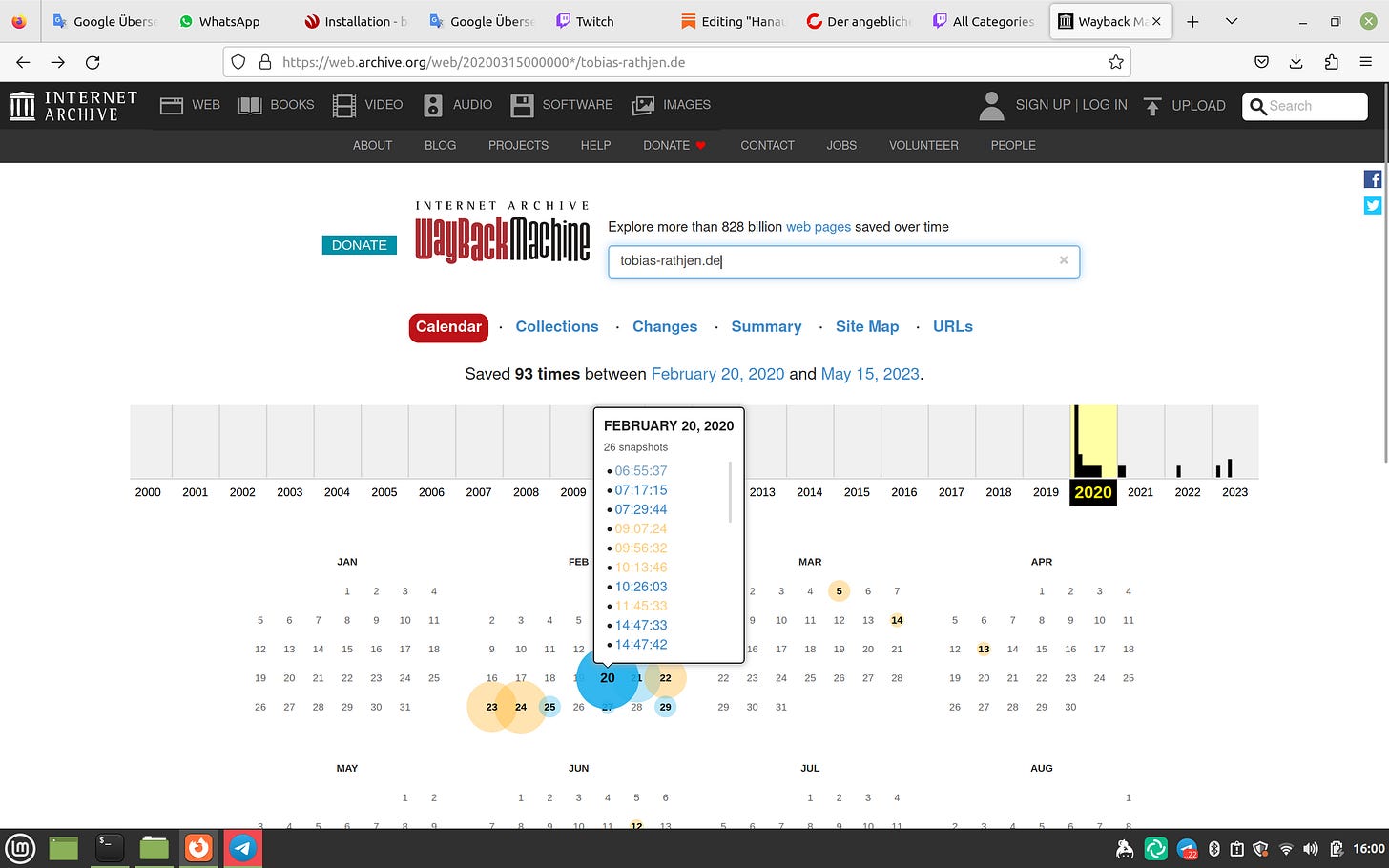
Task: Open the VIDEO section in Archive navbar
Action: (367, 105)
